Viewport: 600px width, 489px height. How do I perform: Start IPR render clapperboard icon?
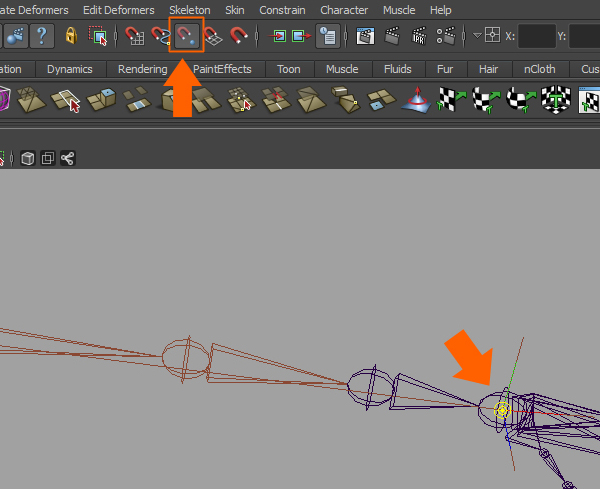tap(419, 36)
